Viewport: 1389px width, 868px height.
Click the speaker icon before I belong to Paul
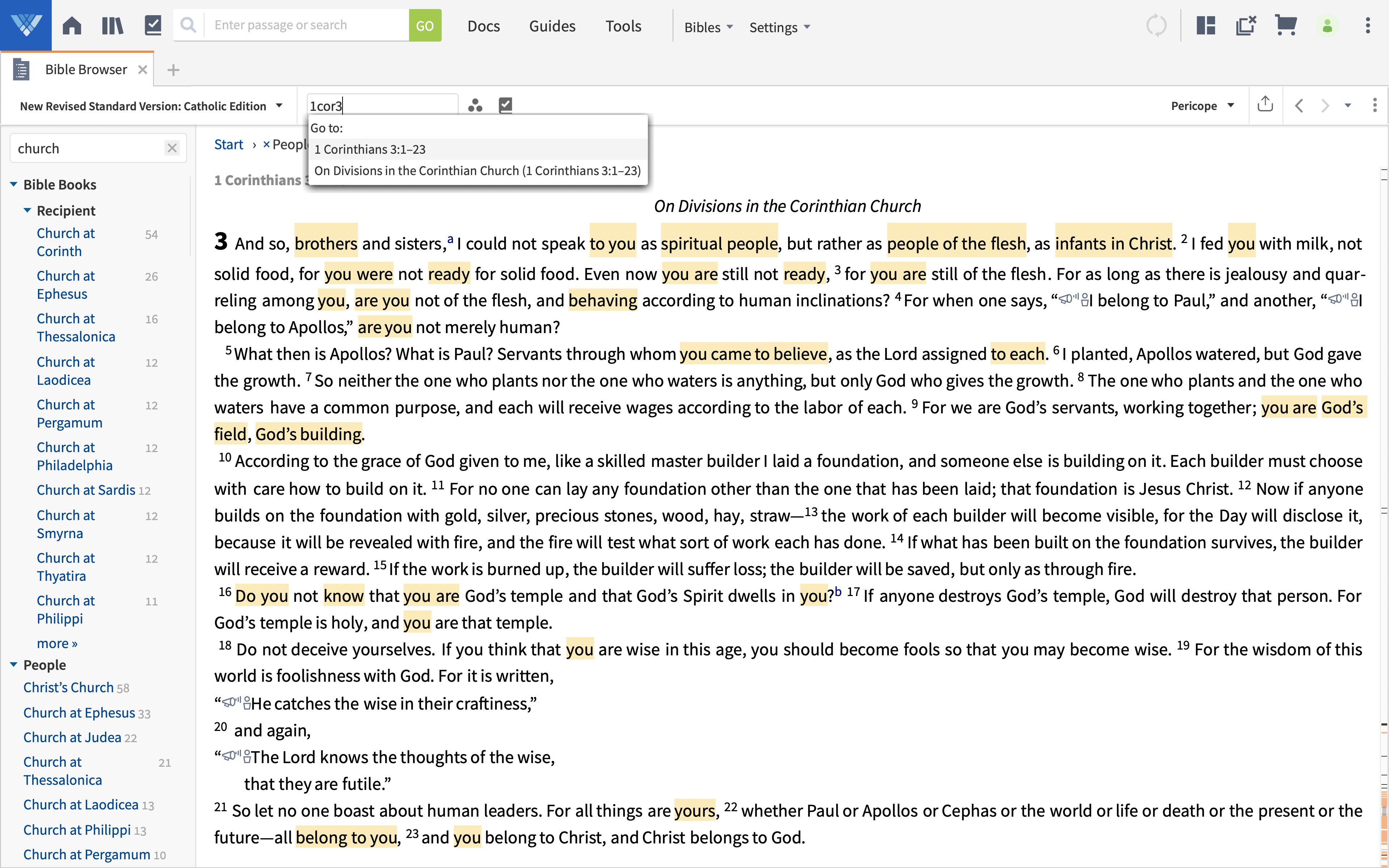tap(1073, 300)
